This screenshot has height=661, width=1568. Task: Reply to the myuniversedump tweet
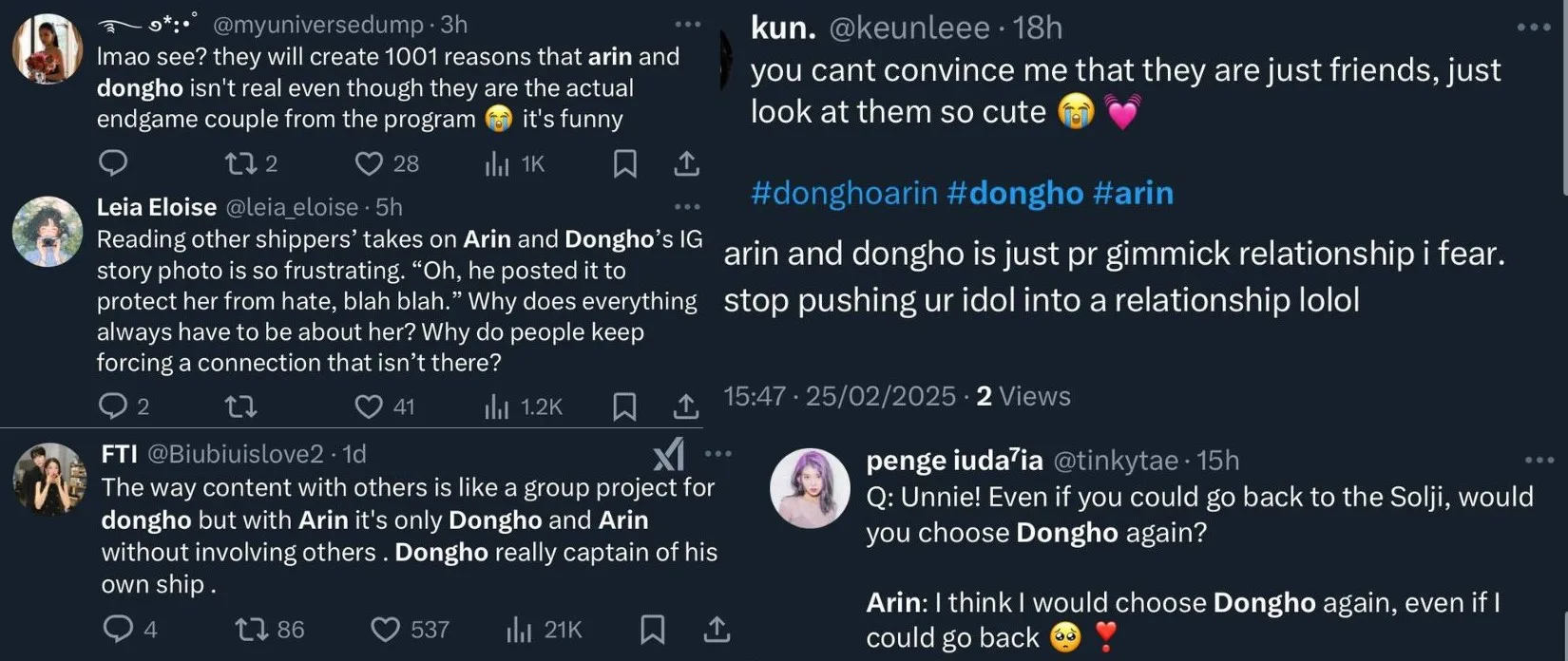113,163
